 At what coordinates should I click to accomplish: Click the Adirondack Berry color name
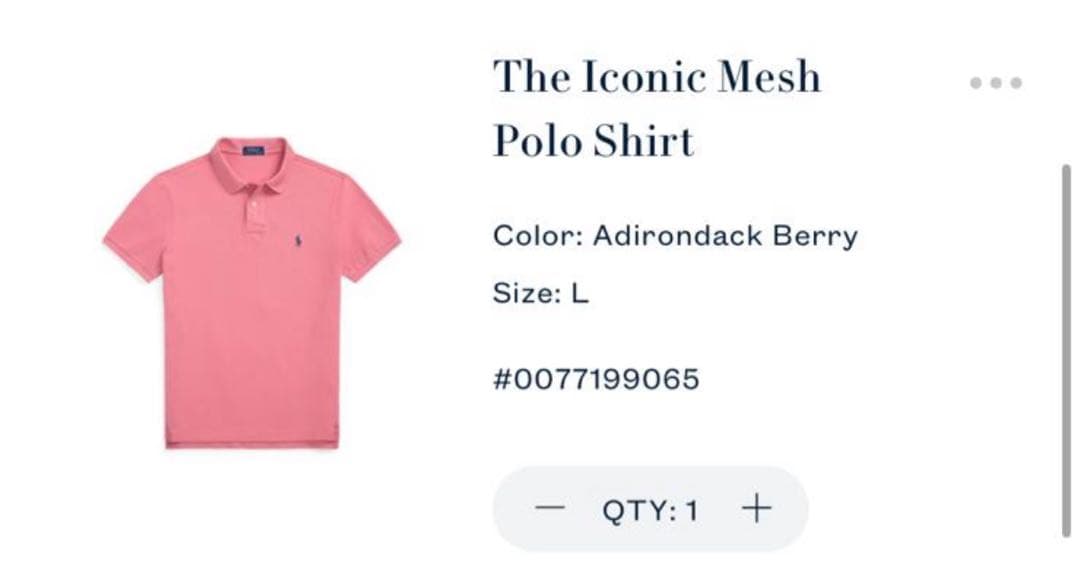point(725,236)
